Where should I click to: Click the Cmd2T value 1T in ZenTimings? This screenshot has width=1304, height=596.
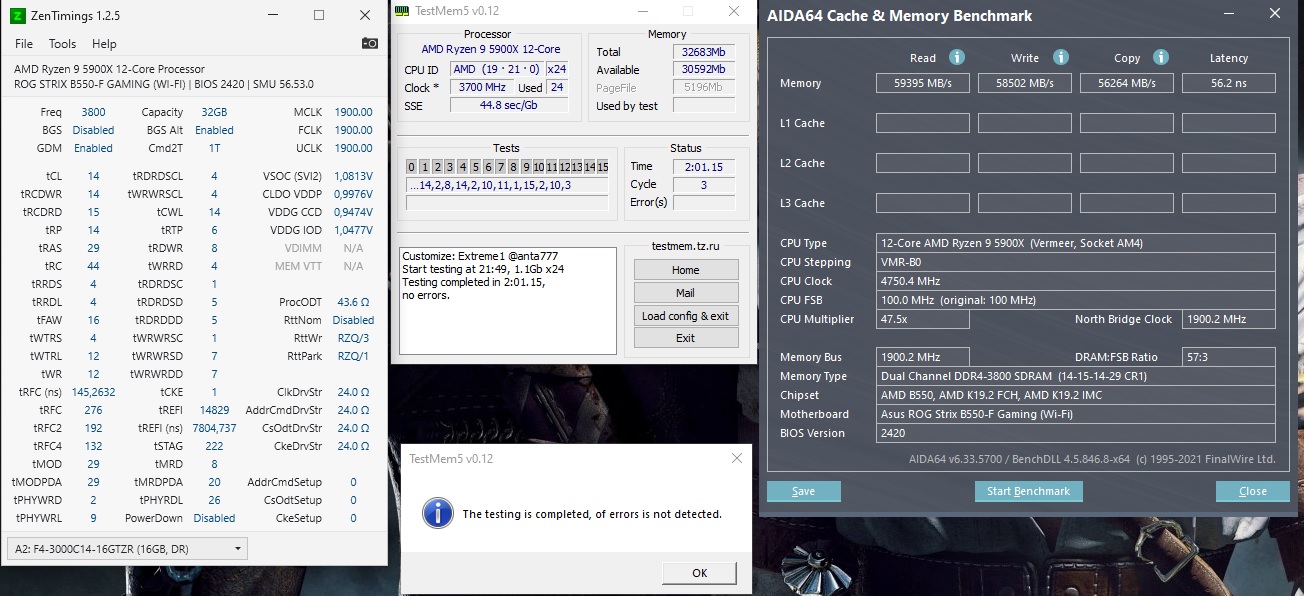[x=214, y=148]
